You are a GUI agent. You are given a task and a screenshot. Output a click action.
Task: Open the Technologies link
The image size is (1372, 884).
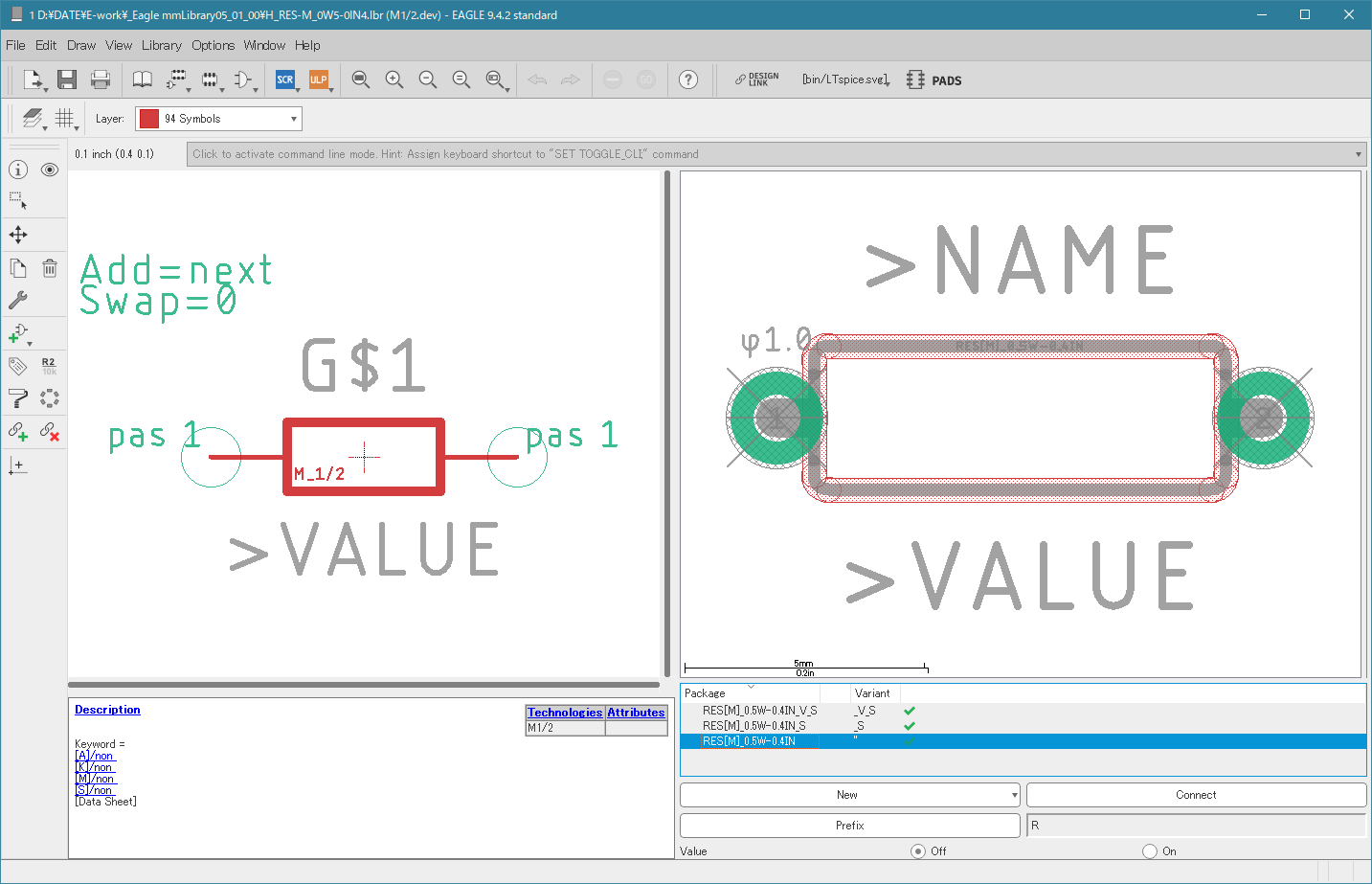click(565, 713)
